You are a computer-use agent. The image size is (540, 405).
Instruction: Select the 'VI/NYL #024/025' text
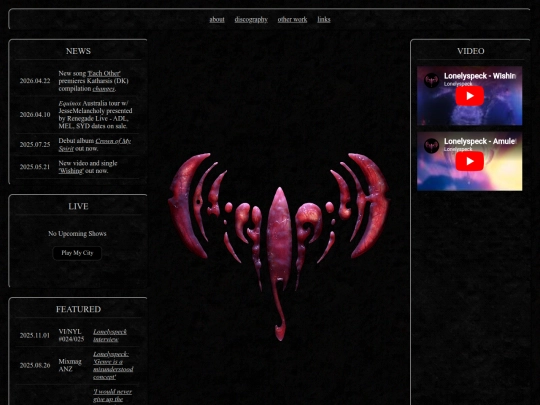coord(71,335)
